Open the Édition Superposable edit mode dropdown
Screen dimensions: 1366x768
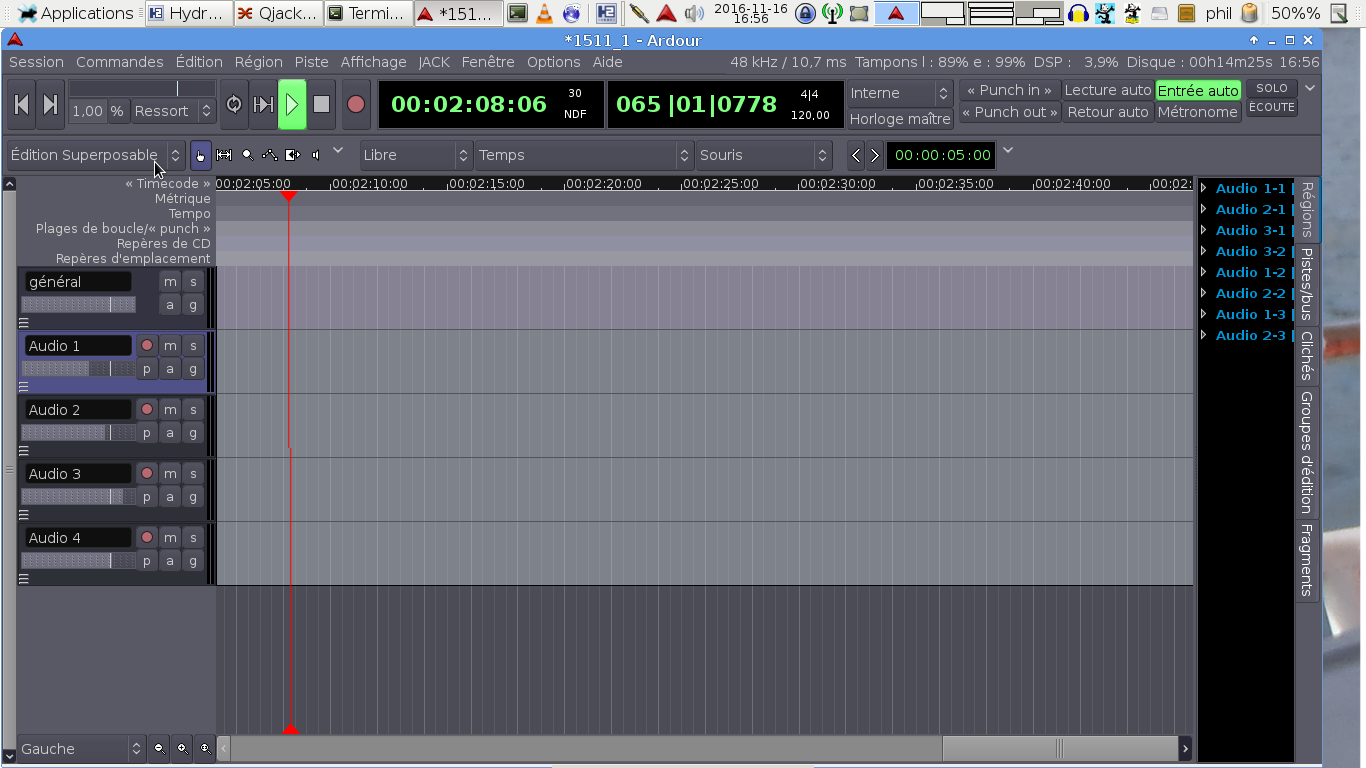(96, 155)
